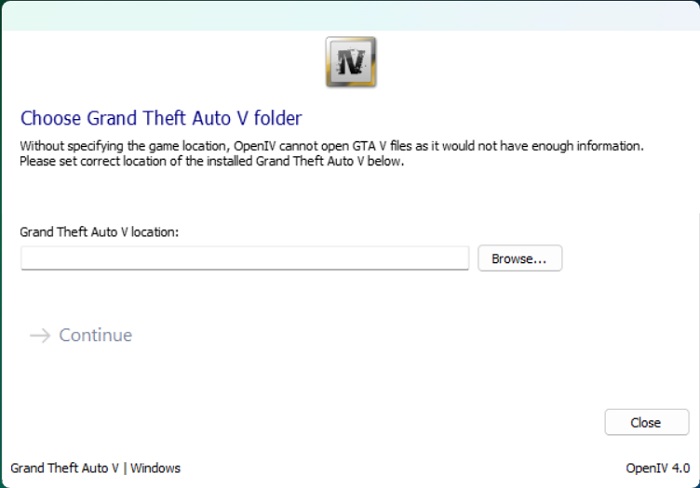
Task: Close the OpenIV setup dialog
Action: [646, 422]
